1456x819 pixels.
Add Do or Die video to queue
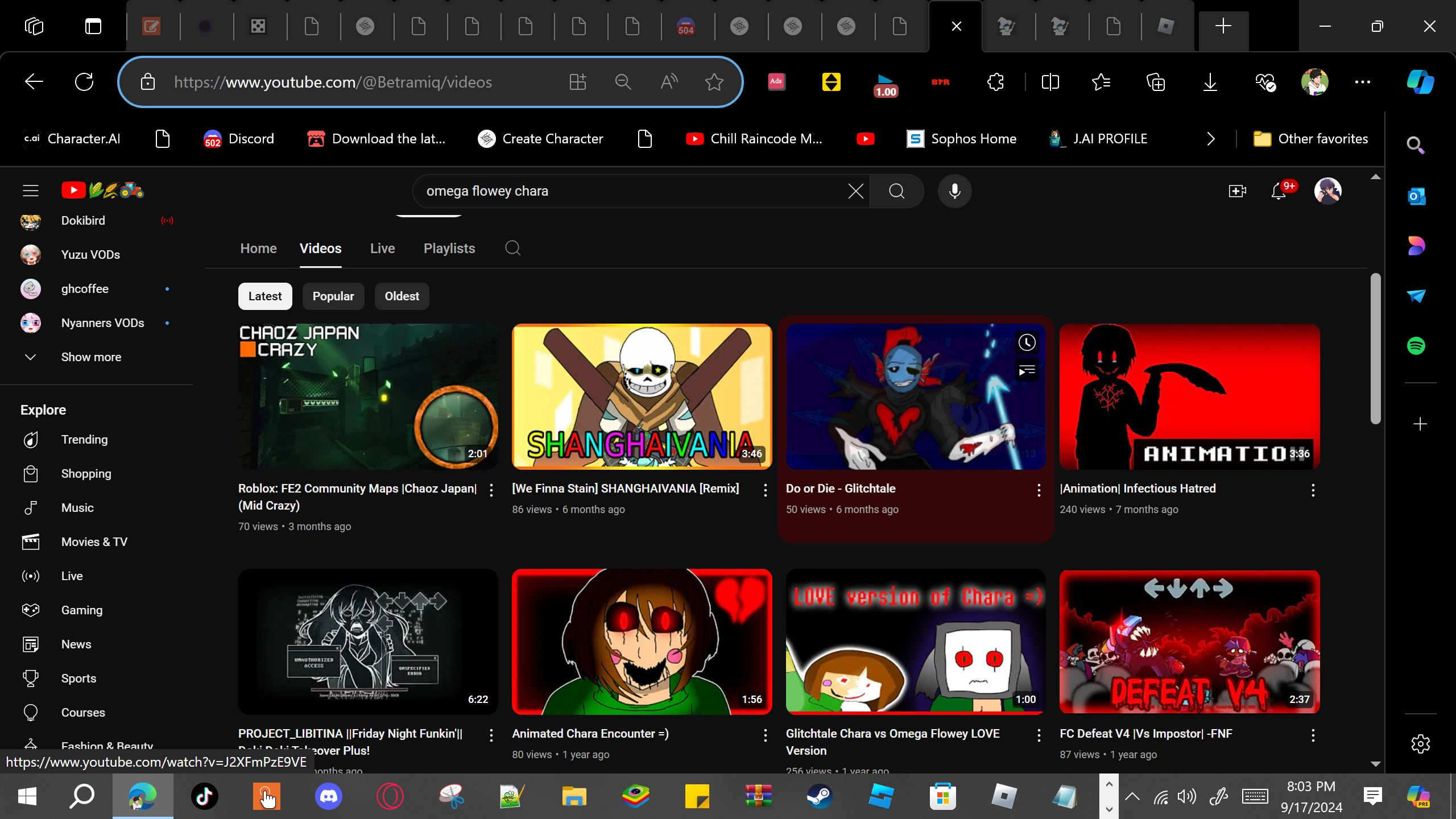pyautogui.click(x=1027, y=371)
